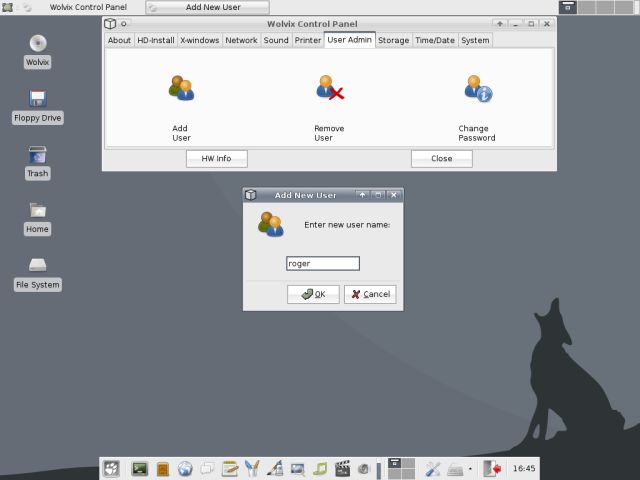
Task: Select the User Admin tab
Action: (349, 40)
